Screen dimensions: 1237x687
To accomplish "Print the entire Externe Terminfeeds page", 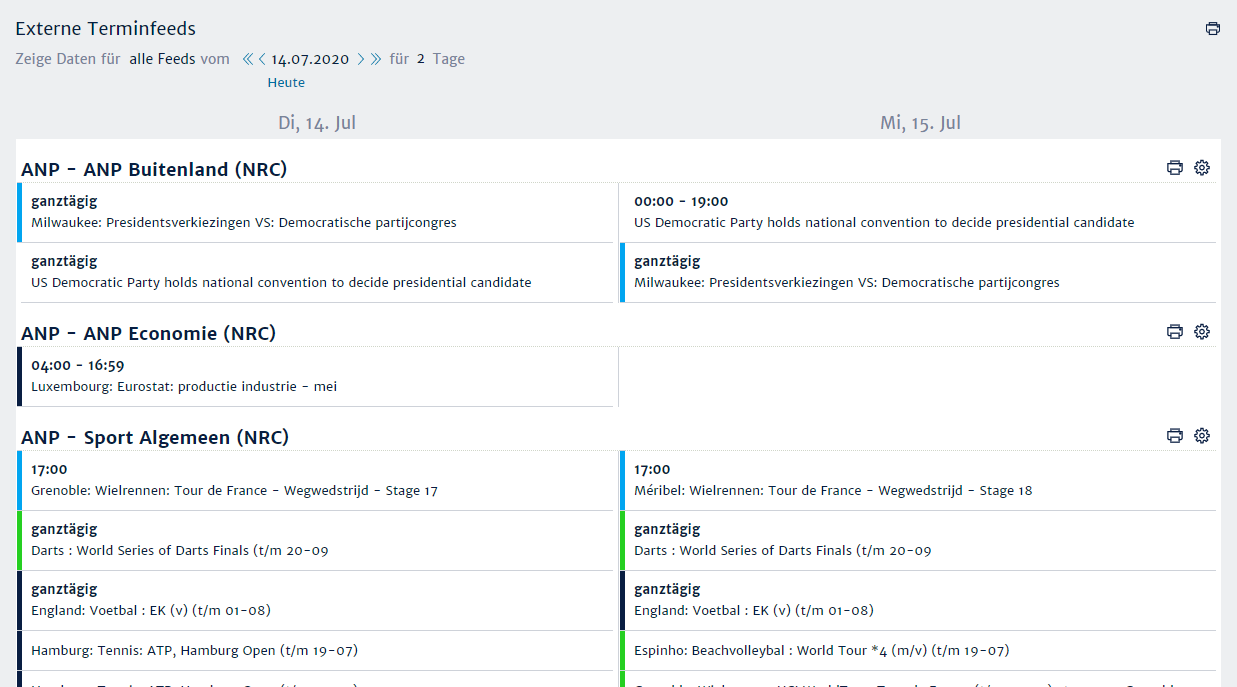I will (1212, 29).
